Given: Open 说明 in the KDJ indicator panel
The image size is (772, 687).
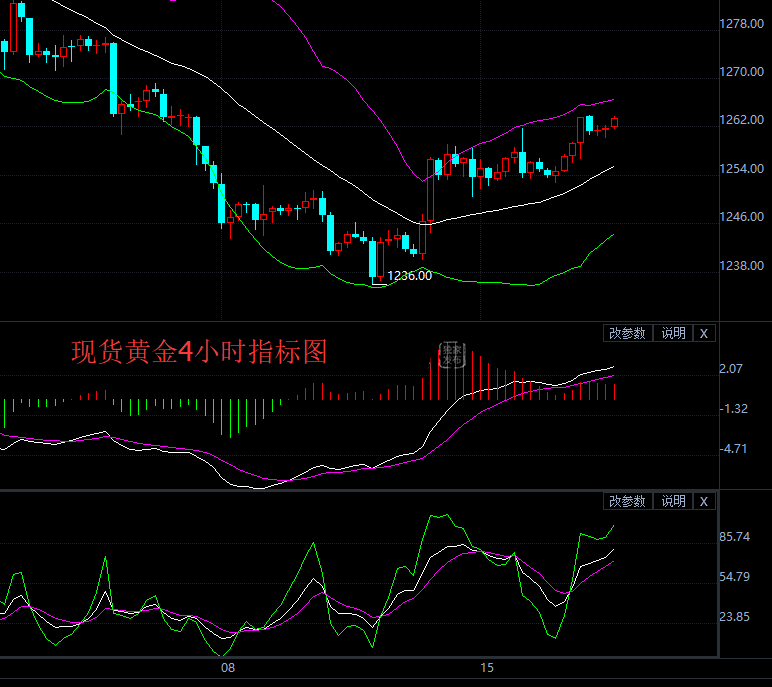Looking at the screenshot, I should click(x=673, y=501).
